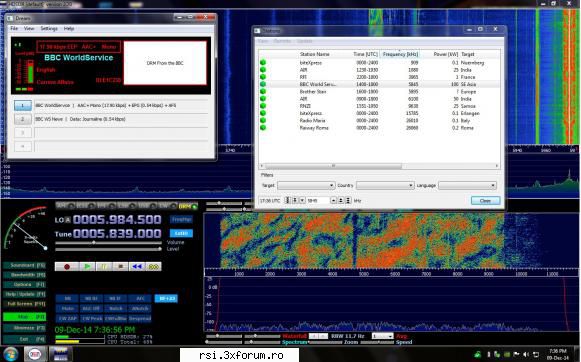Rewind playback with the blue double-arrow button
581x362 pixels.
click(x=137, y=266)
